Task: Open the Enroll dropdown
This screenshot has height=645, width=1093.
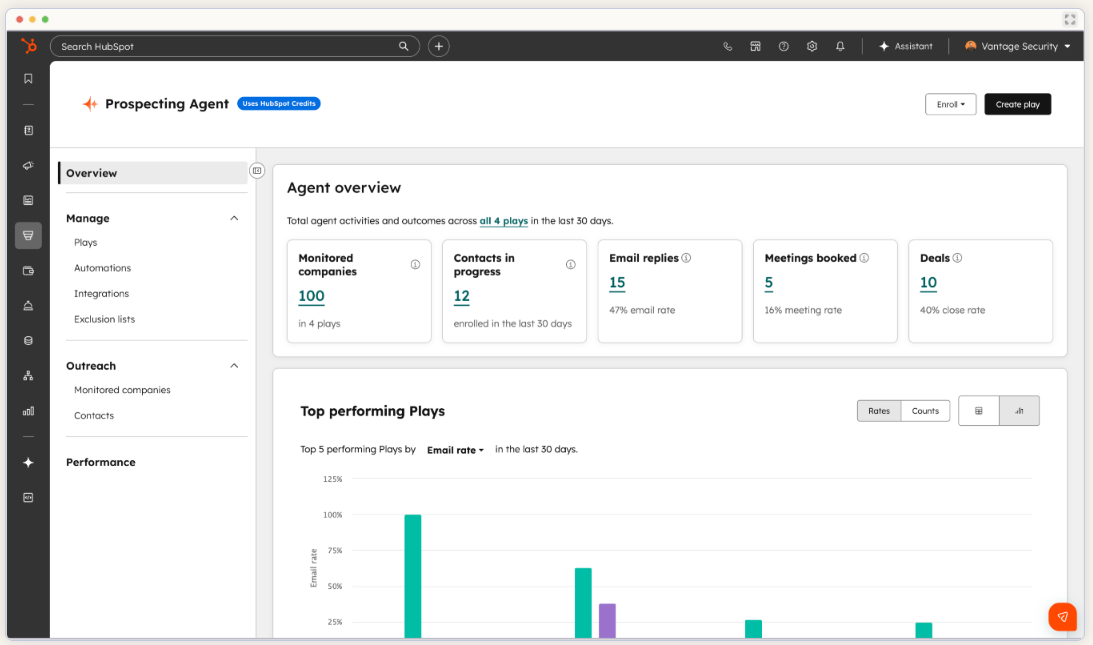Action: (951, 104)
